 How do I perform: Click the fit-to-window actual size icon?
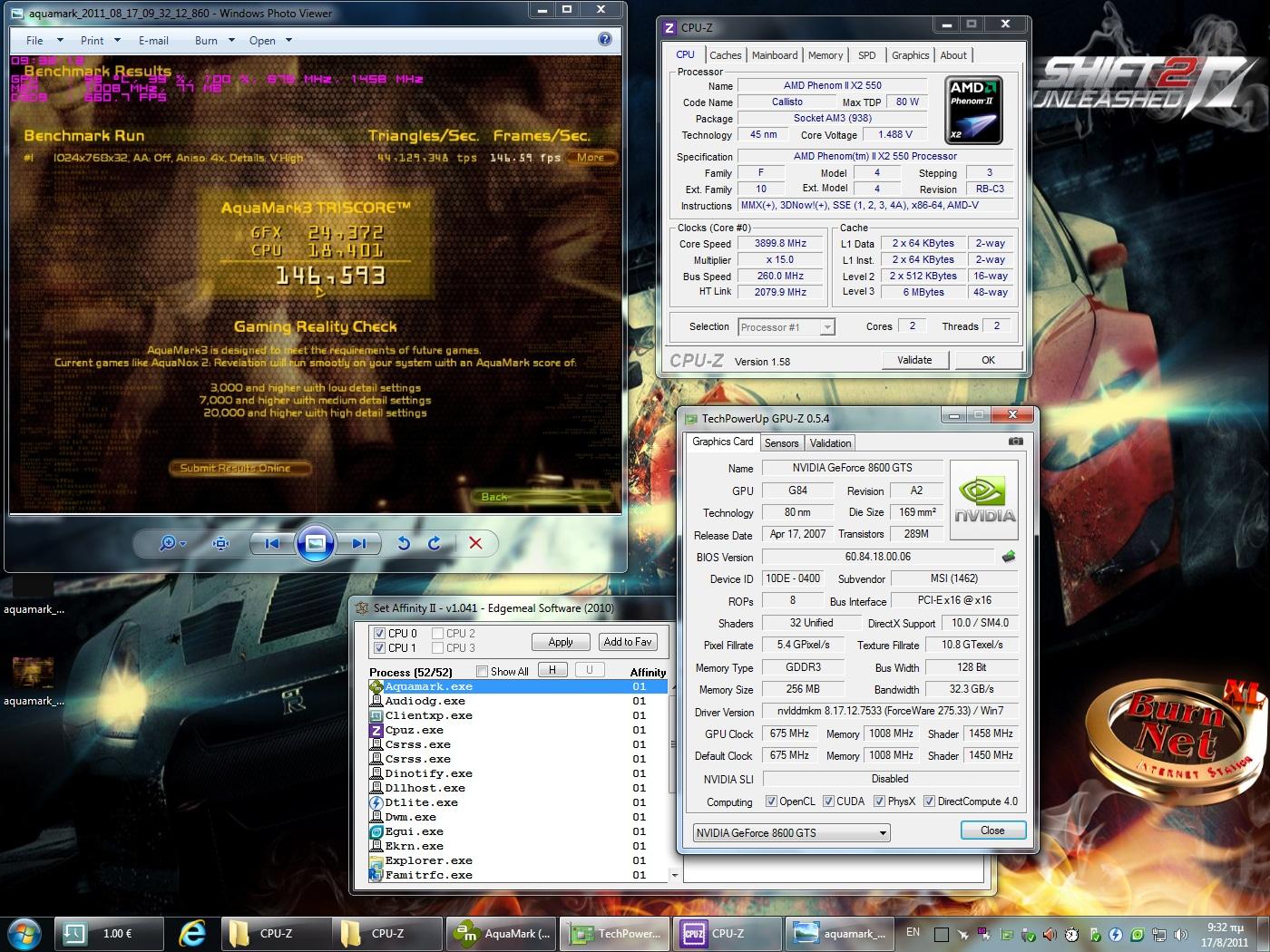click(x=220, y=543)
